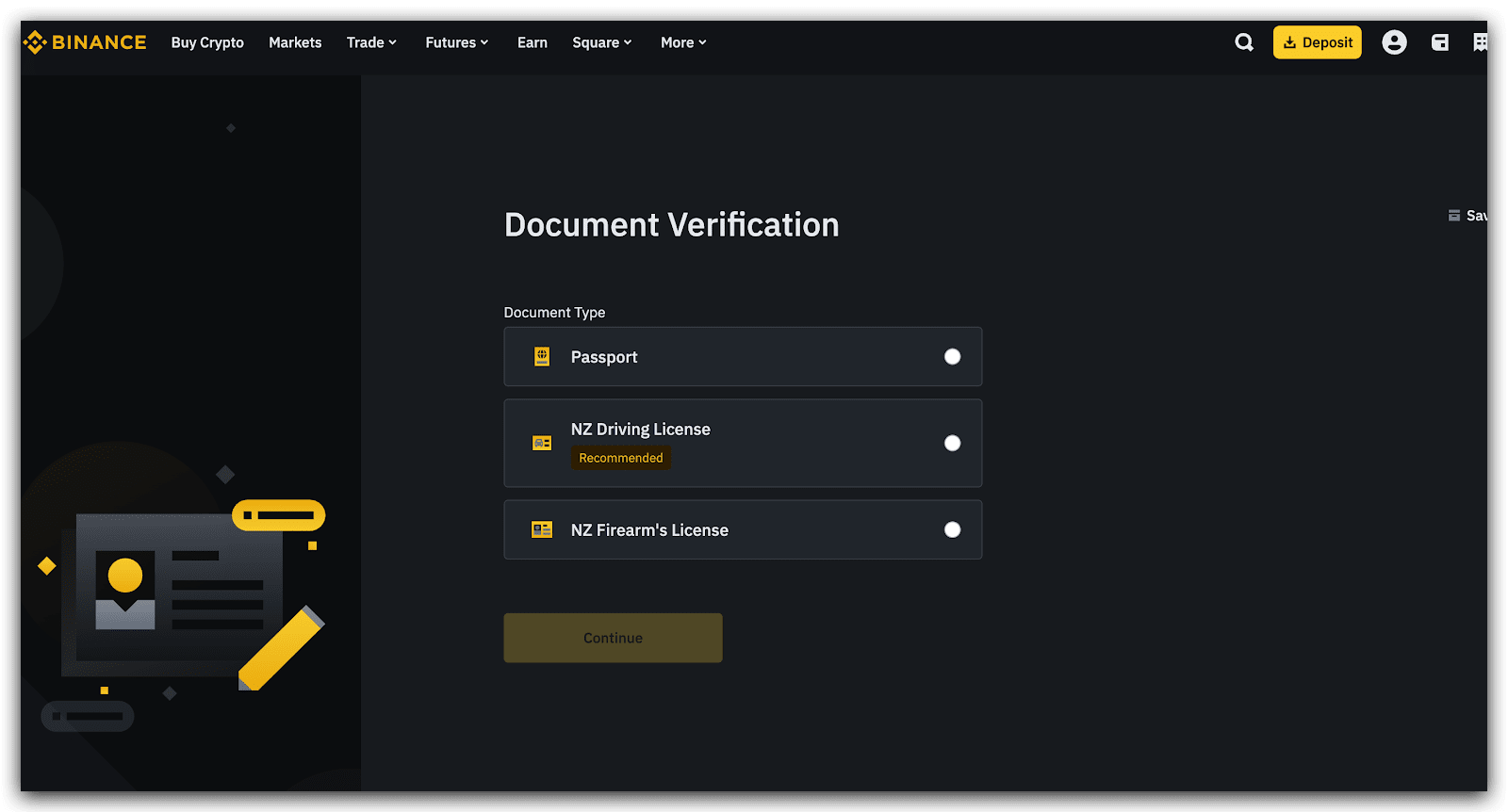Expand the Trade dropdown menu
1508x812 pixels.
[371, 42]
